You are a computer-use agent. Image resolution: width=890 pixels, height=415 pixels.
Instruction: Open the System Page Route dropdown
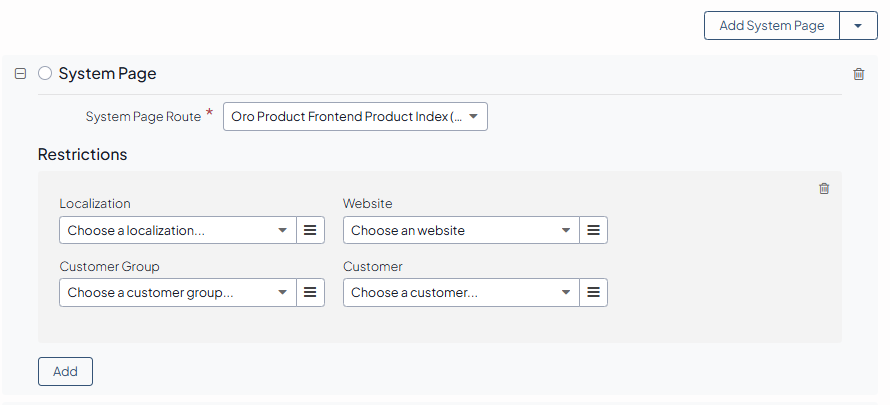coord(355,117)
